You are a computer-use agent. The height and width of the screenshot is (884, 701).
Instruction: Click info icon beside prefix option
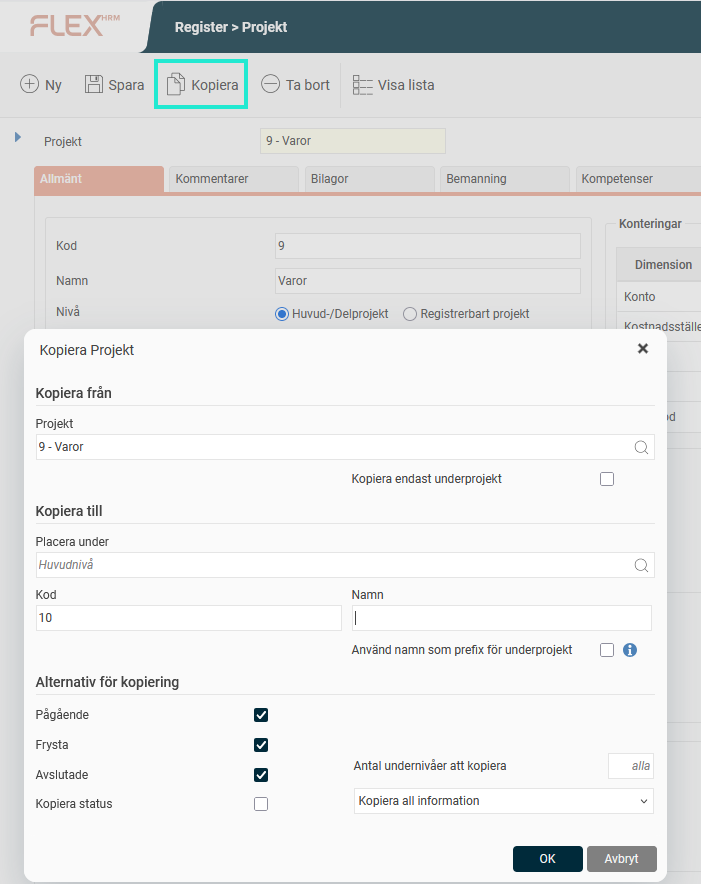click(x=630, y=650)
